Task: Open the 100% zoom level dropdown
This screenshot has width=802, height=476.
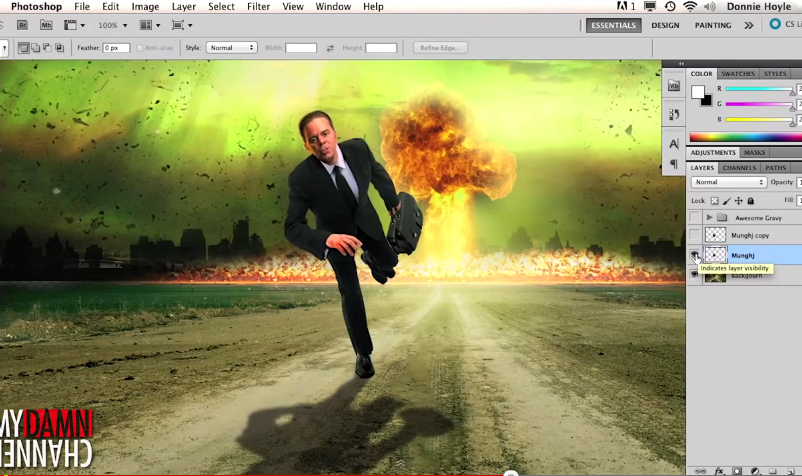Action: [x=113, y=25]
